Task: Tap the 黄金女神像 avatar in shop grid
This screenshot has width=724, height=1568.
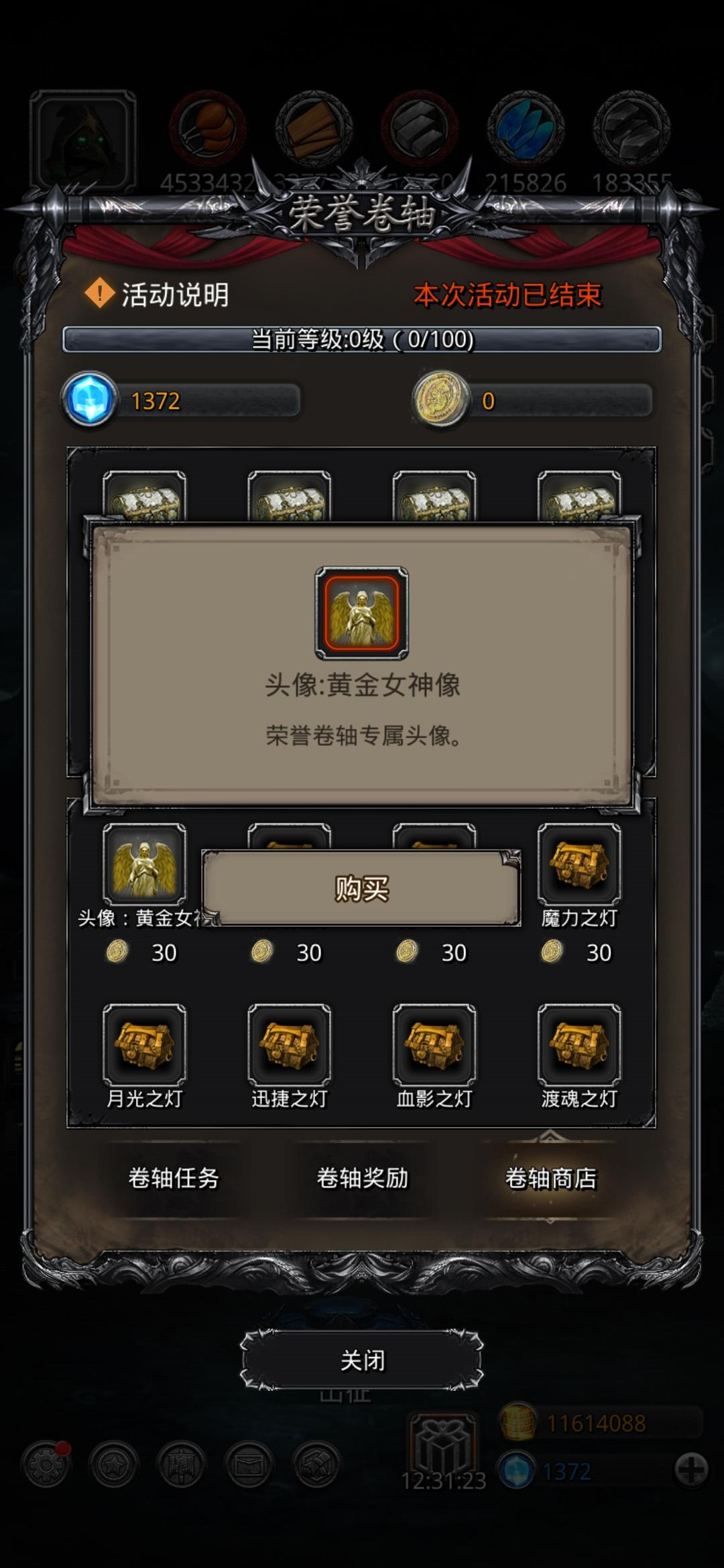Action: (x=144, y=864)
